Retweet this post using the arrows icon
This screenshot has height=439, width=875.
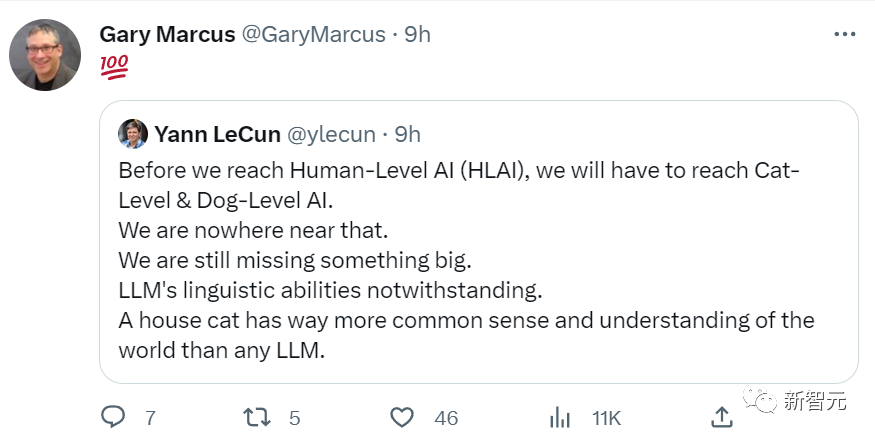tap(258, 415)
